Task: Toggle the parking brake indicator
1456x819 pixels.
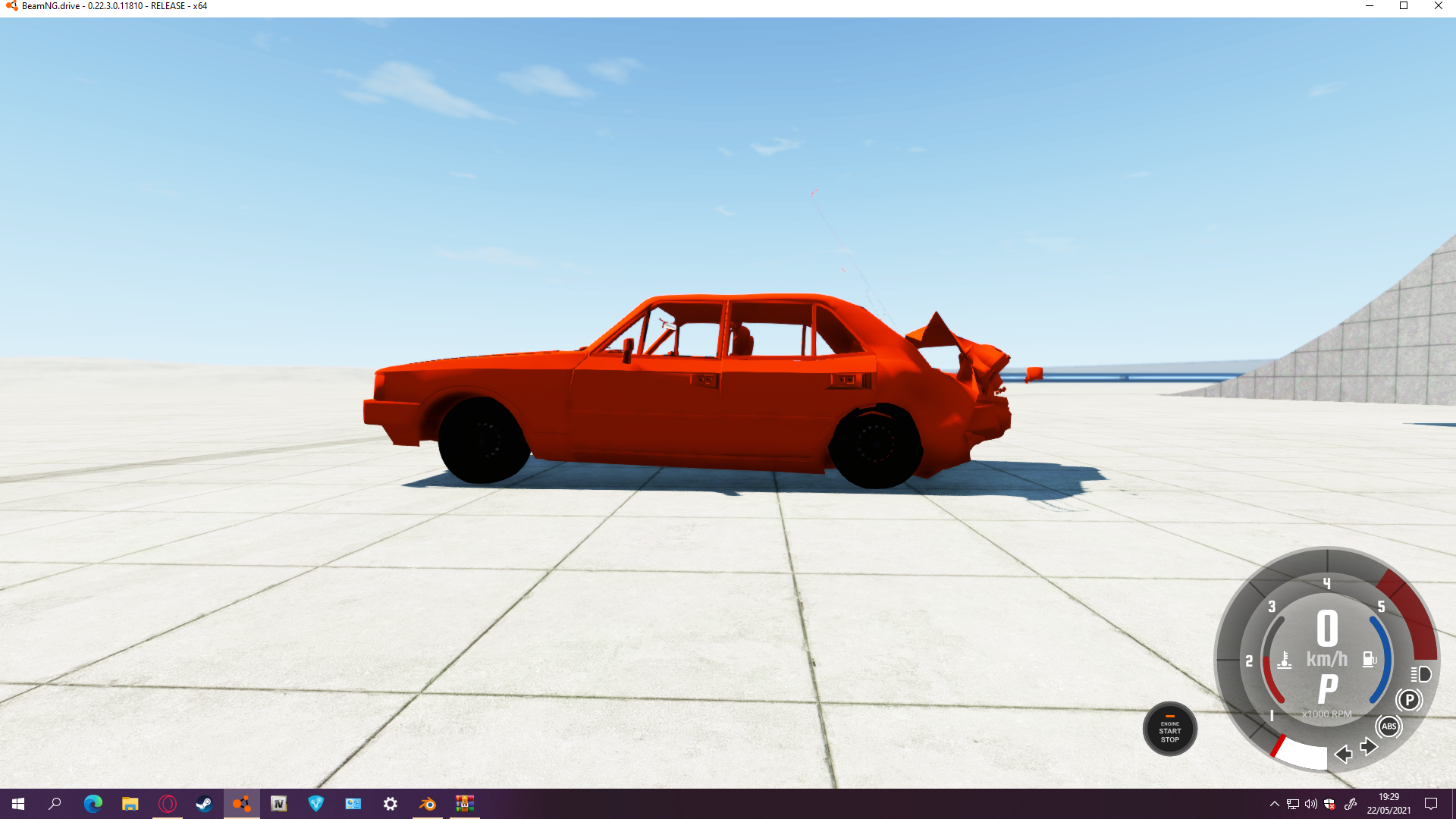Action: (1409, 700)
